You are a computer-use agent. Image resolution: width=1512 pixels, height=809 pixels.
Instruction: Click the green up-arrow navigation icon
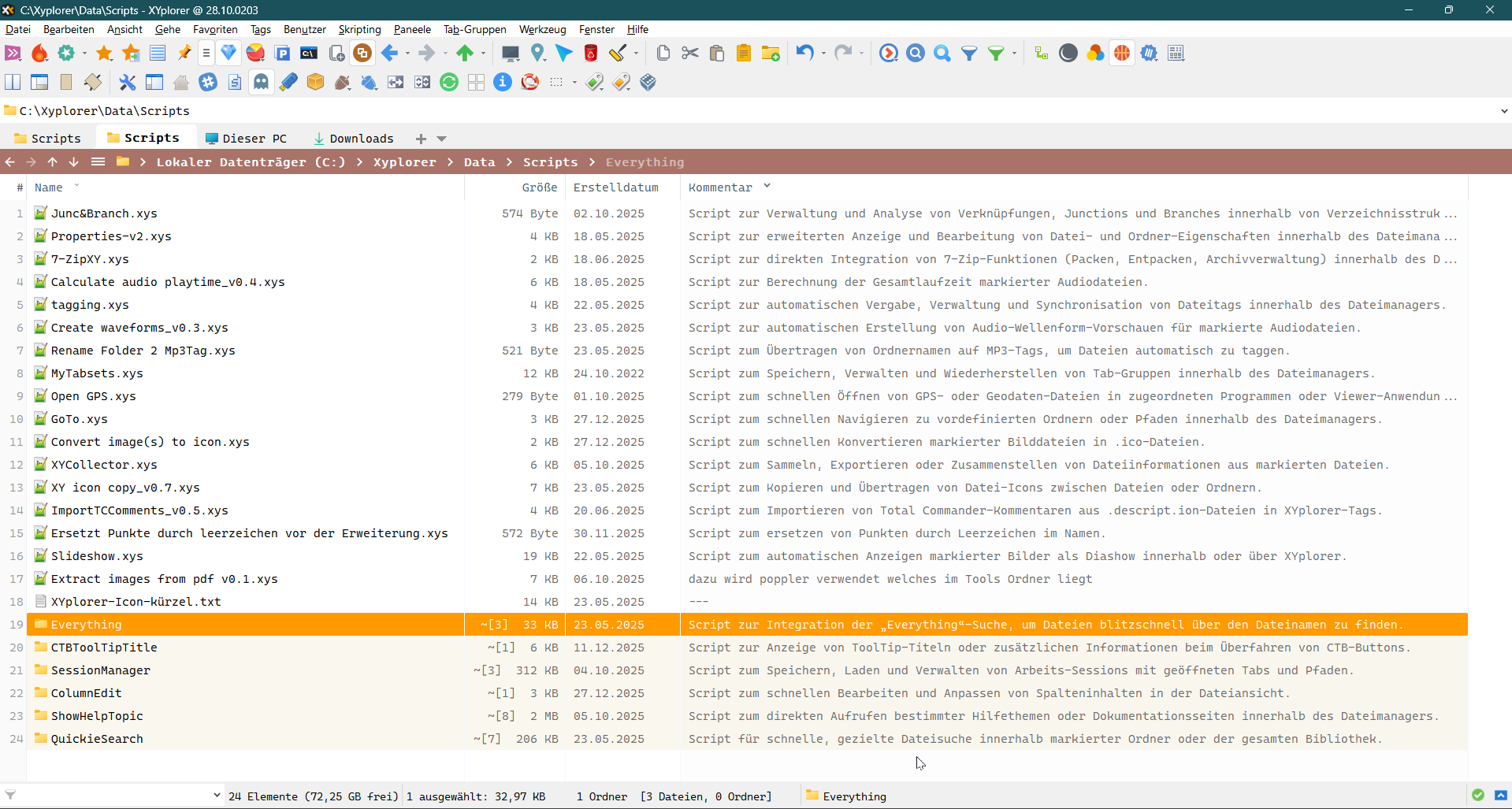[x=465, y=54]
